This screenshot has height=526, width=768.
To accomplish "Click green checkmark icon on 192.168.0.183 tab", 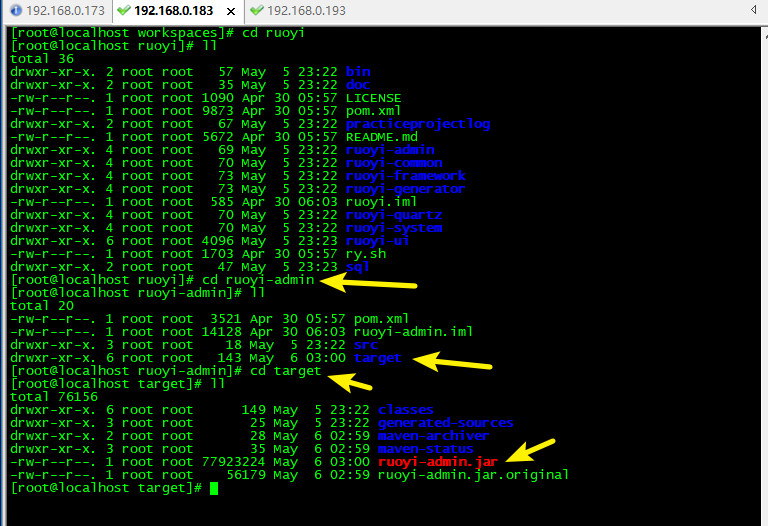I will 124,10.
